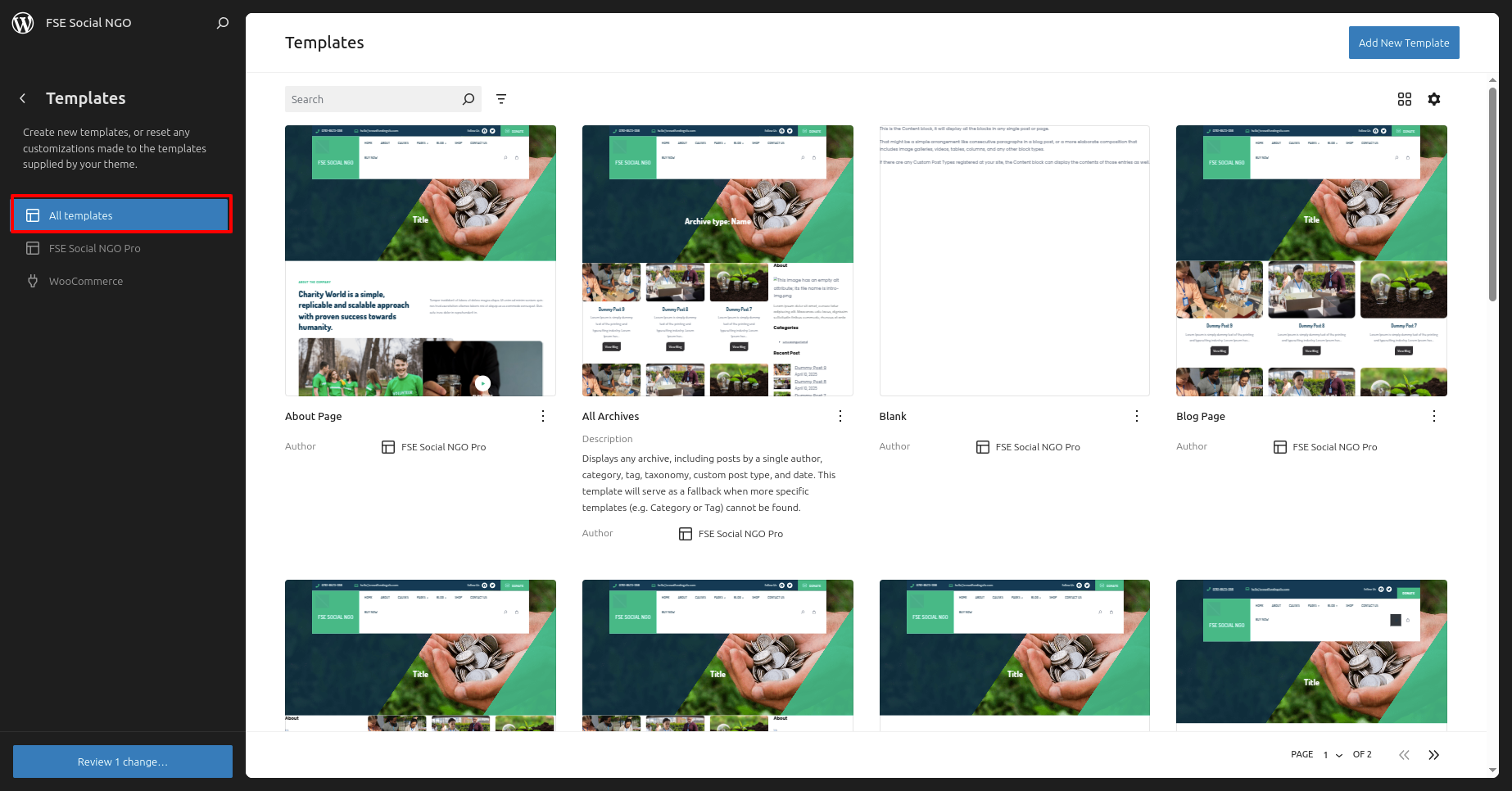
Task: Open actions menu for All Archives
Action: coord(840,416)
